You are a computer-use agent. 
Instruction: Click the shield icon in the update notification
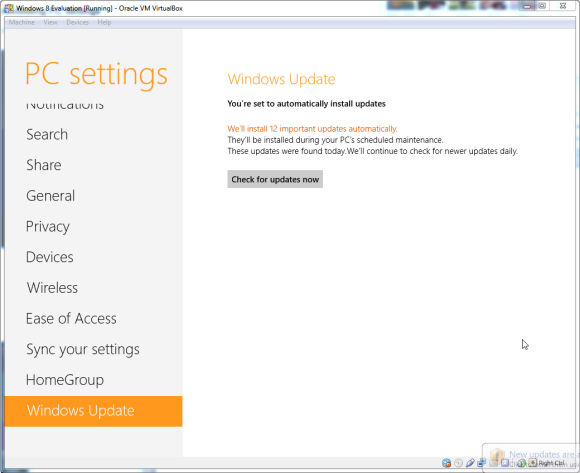(497, 457)
